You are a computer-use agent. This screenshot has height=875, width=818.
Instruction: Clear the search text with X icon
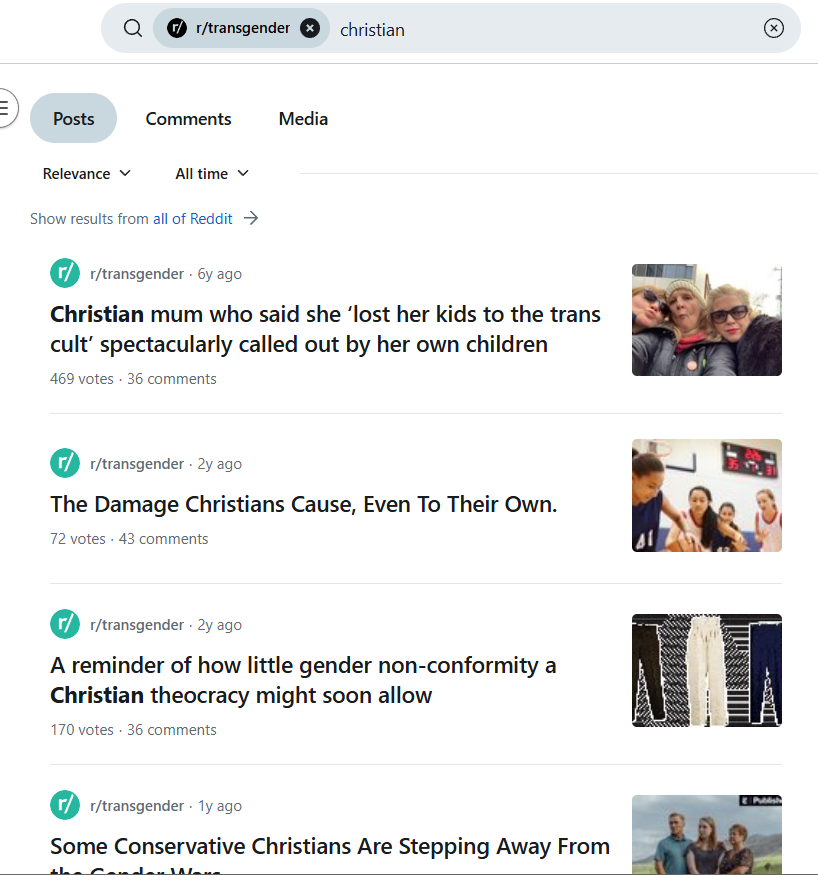(x=773, y=28)
